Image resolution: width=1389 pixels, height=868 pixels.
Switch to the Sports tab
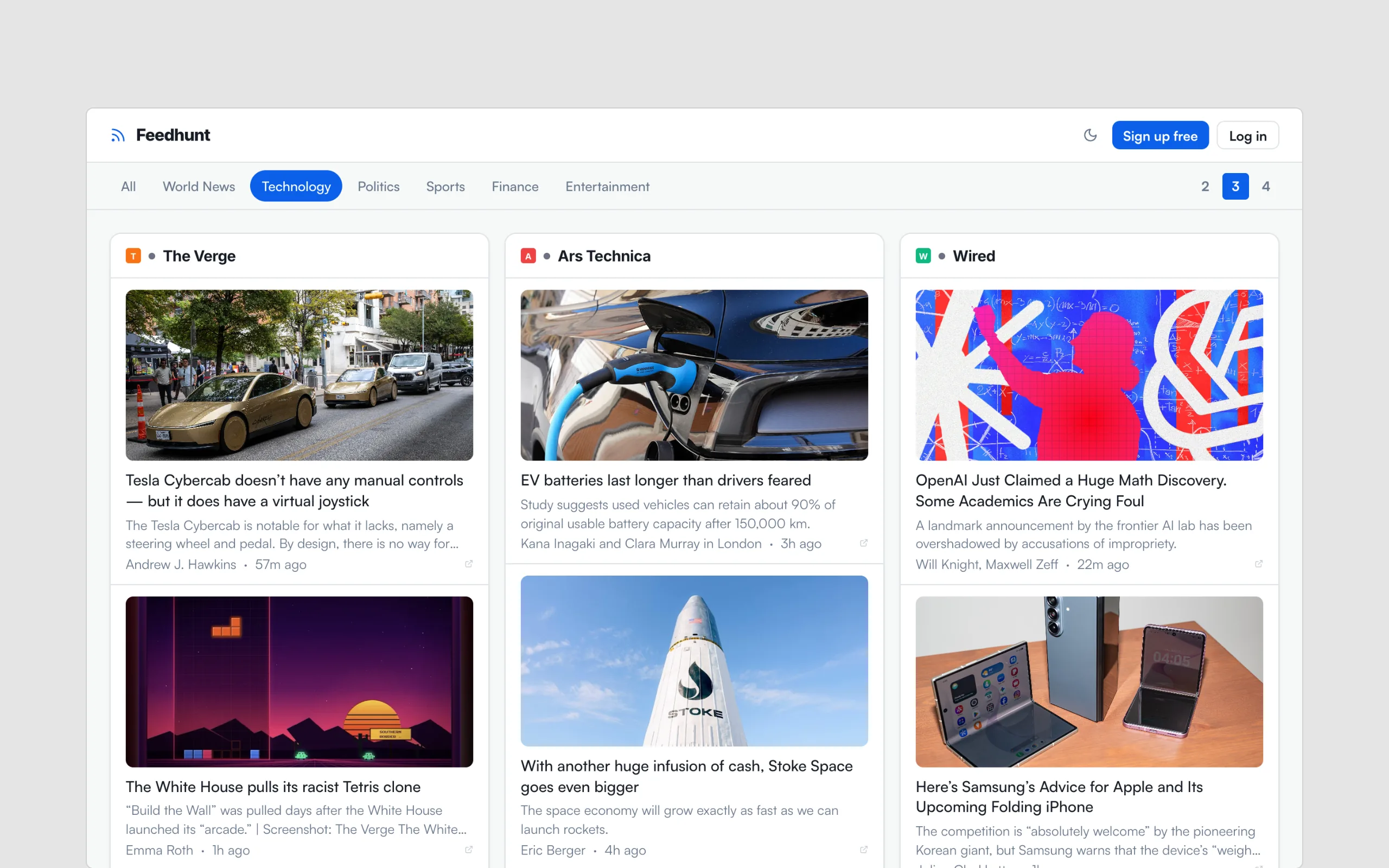click(x=445, y=187)
